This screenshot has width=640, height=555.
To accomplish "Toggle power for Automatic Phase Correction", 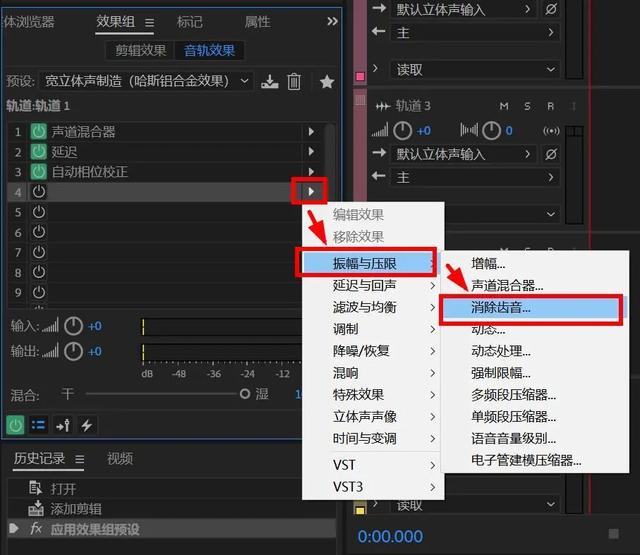I will tap(39, 172).
